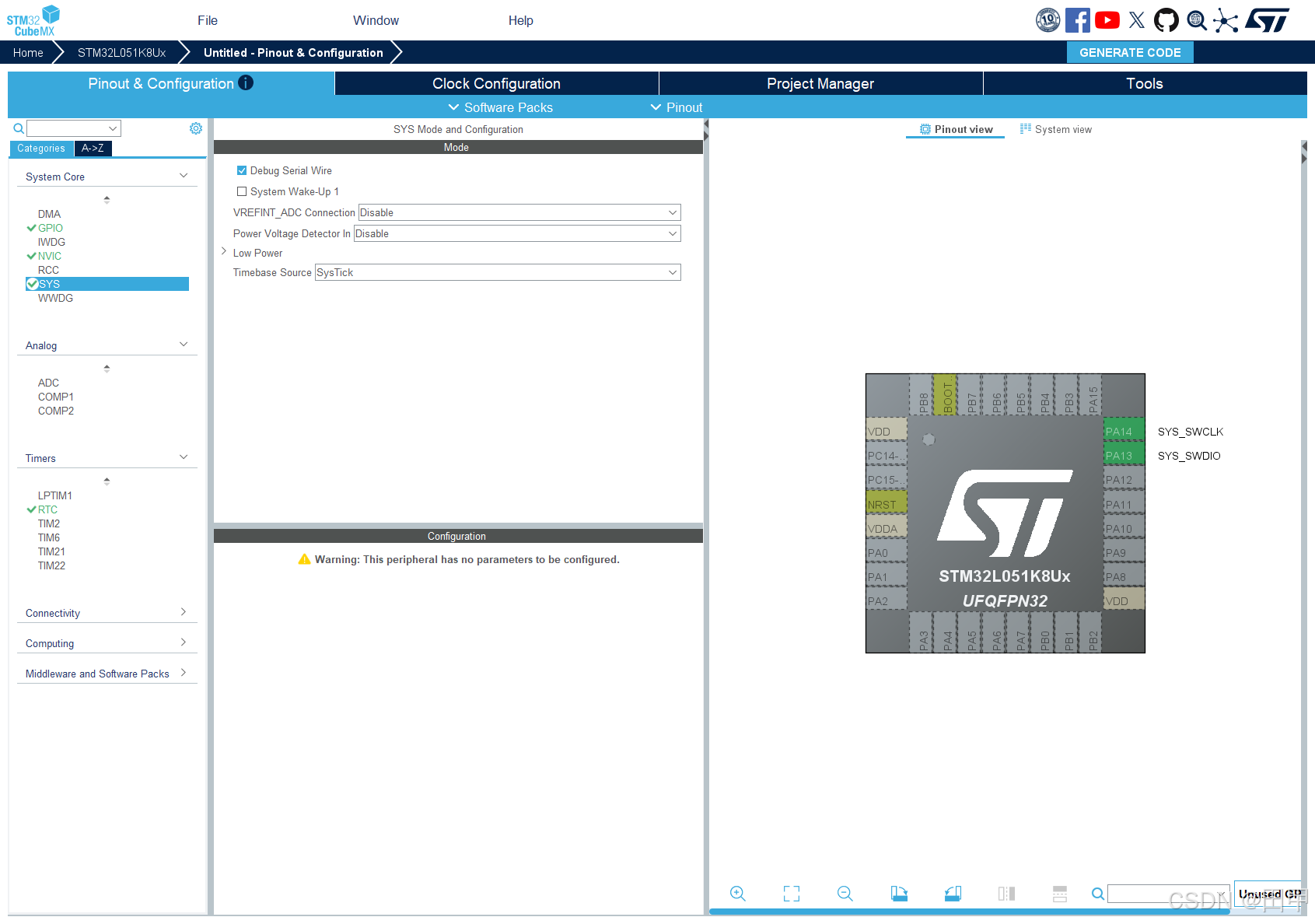The height and width of the screenshot is (924, 1315).
Task: Click the 10 years anniversary badge
Action: 1047,20
